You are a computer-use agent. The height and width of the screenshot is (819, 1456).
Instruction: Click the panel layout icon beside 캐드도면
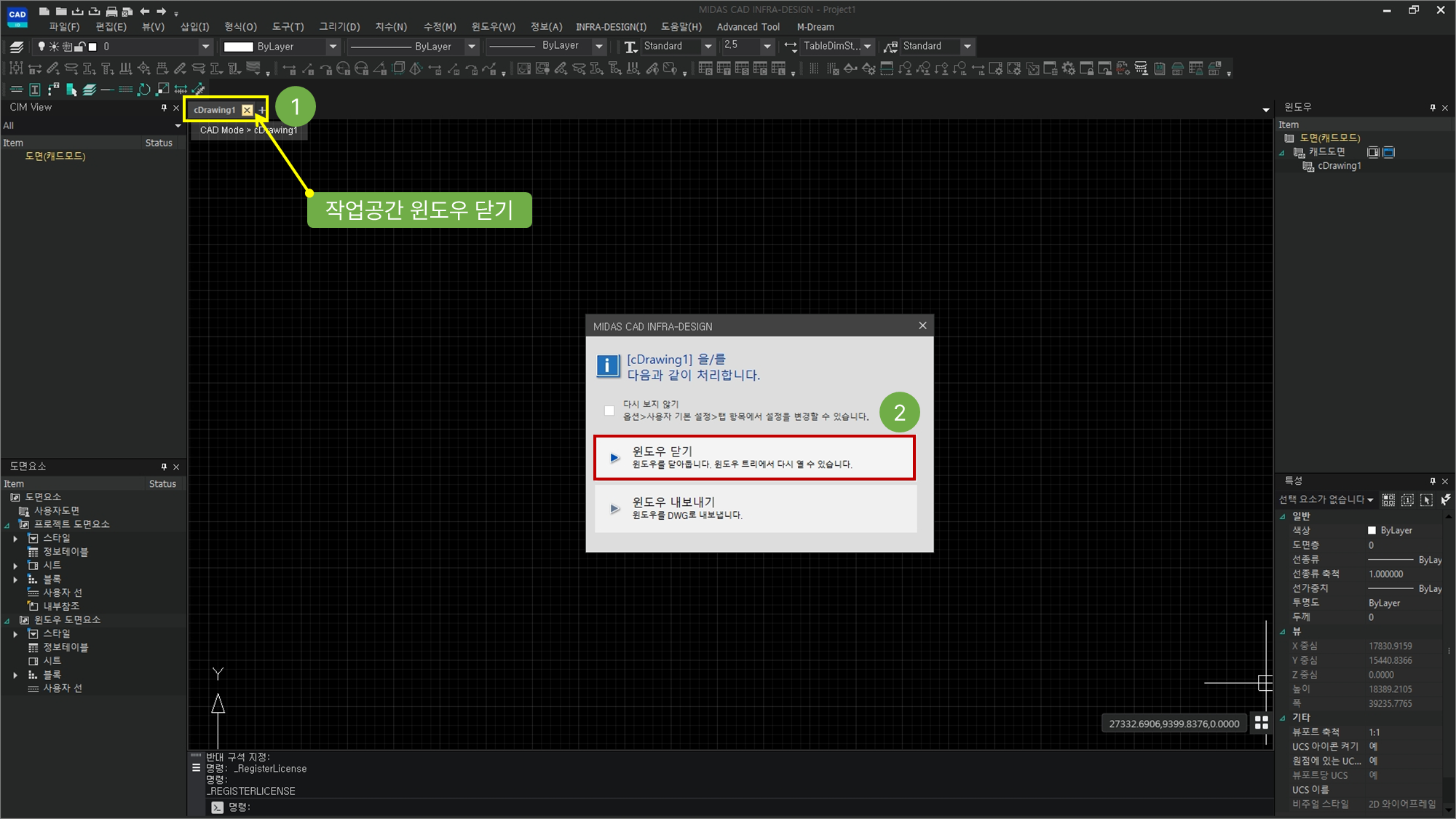pos(1373,152)
